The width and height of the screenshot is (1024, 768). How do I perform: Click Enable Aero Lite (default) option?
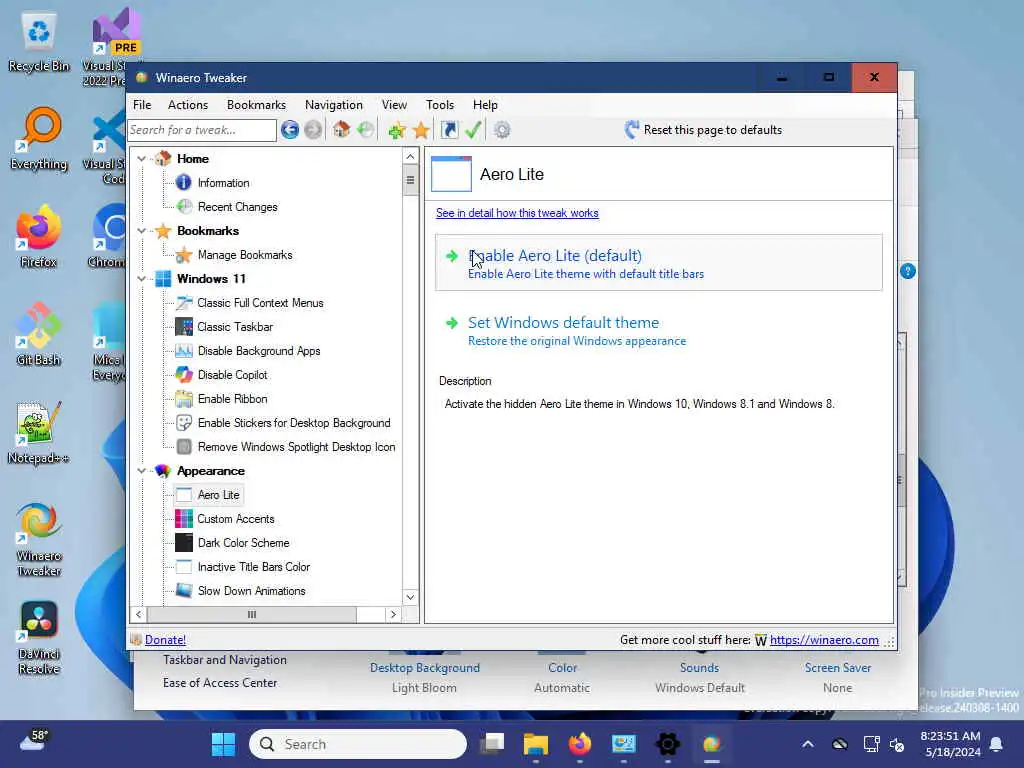click(x=659, y=263)
